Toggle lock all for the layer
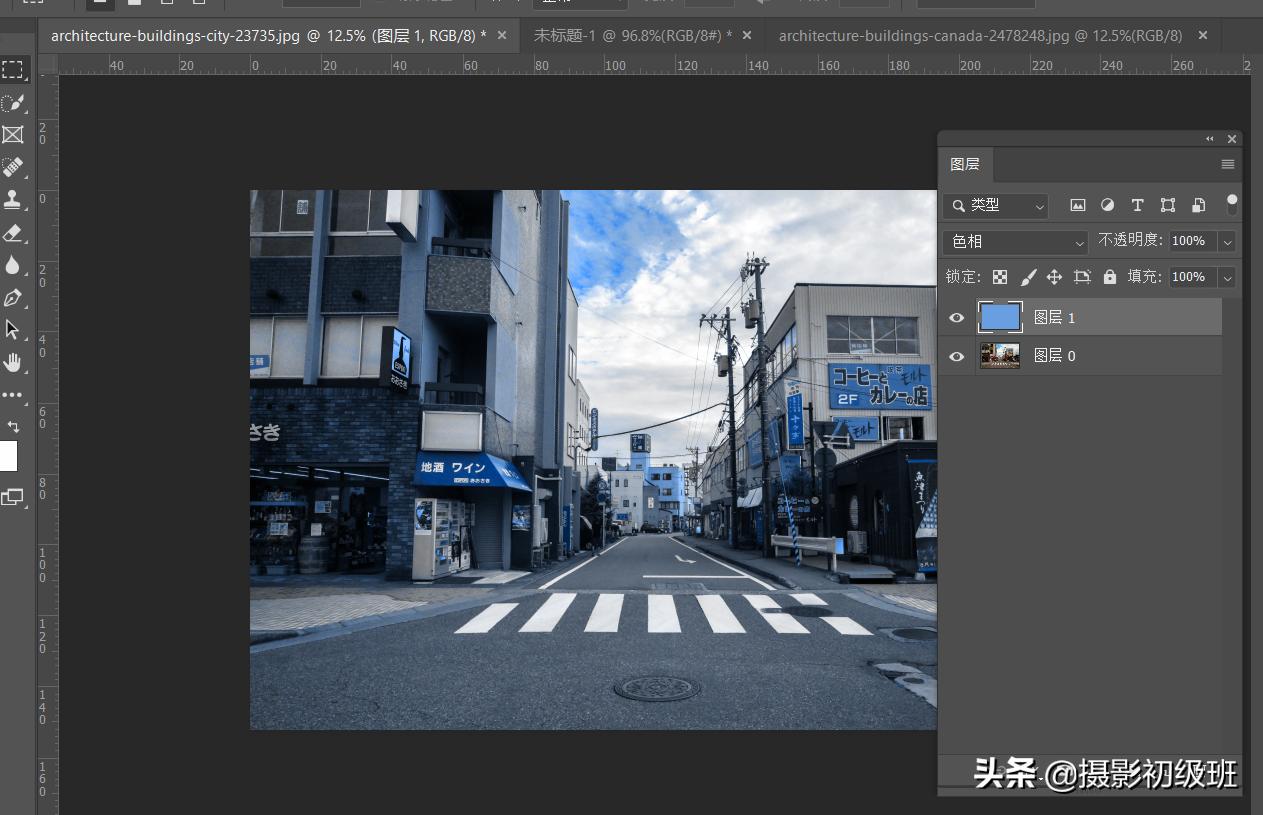Image resolution: width=1263 pixels, height=815 pixels. point(1109,277)
